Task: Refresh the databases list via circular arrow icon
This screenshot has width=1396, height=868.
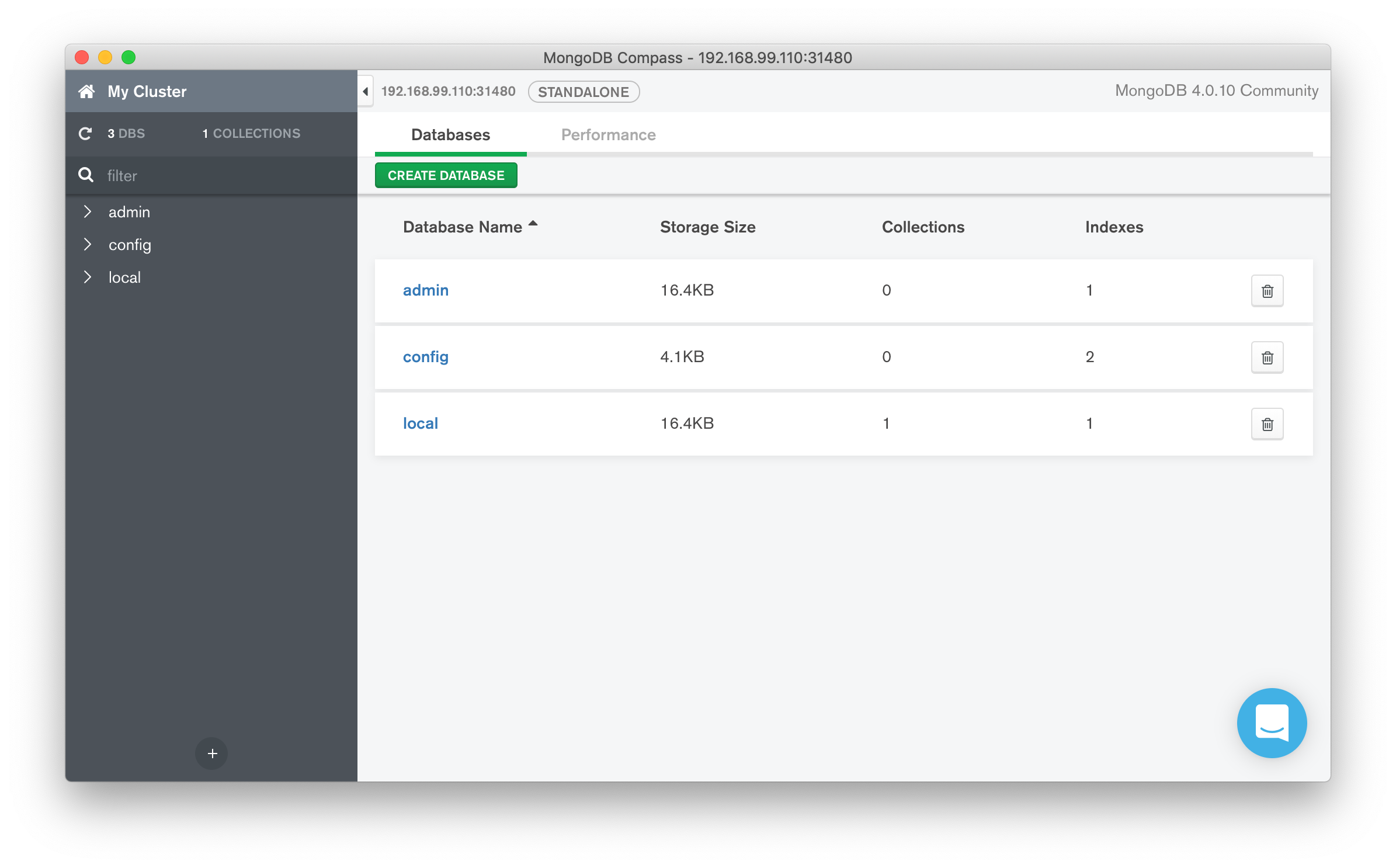Action: point(85,133)
